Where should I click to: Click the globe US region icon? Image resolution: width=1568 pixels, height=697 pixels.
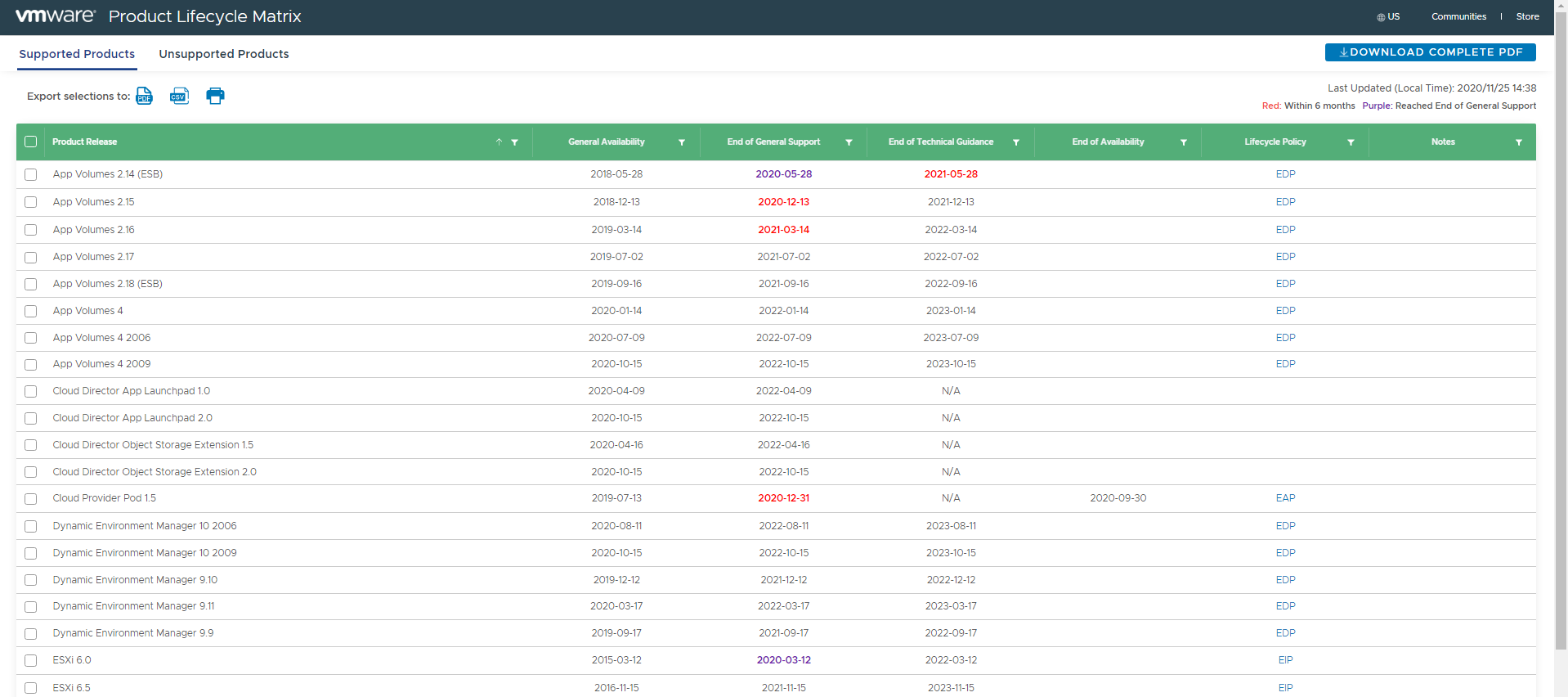point(1381,17)
